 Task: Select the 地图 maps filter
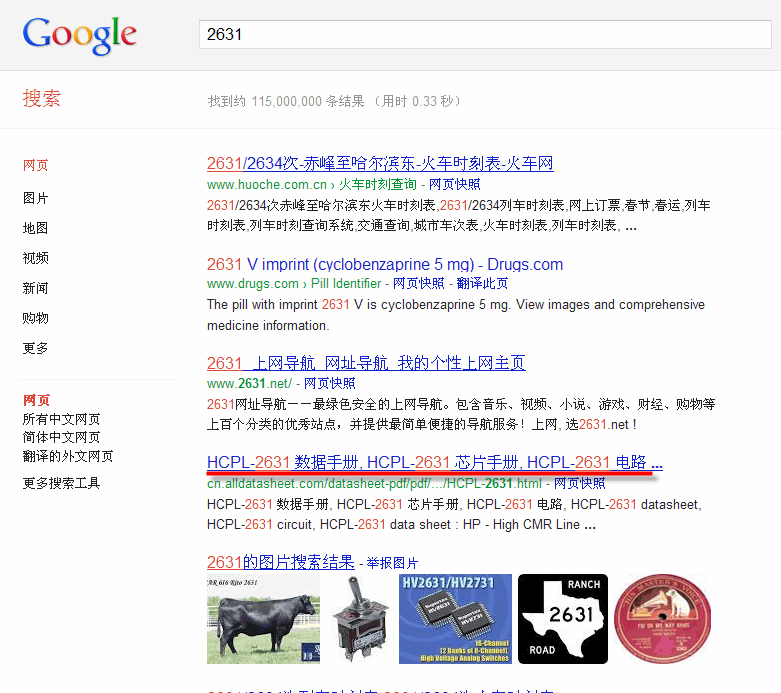pos(36,228)
